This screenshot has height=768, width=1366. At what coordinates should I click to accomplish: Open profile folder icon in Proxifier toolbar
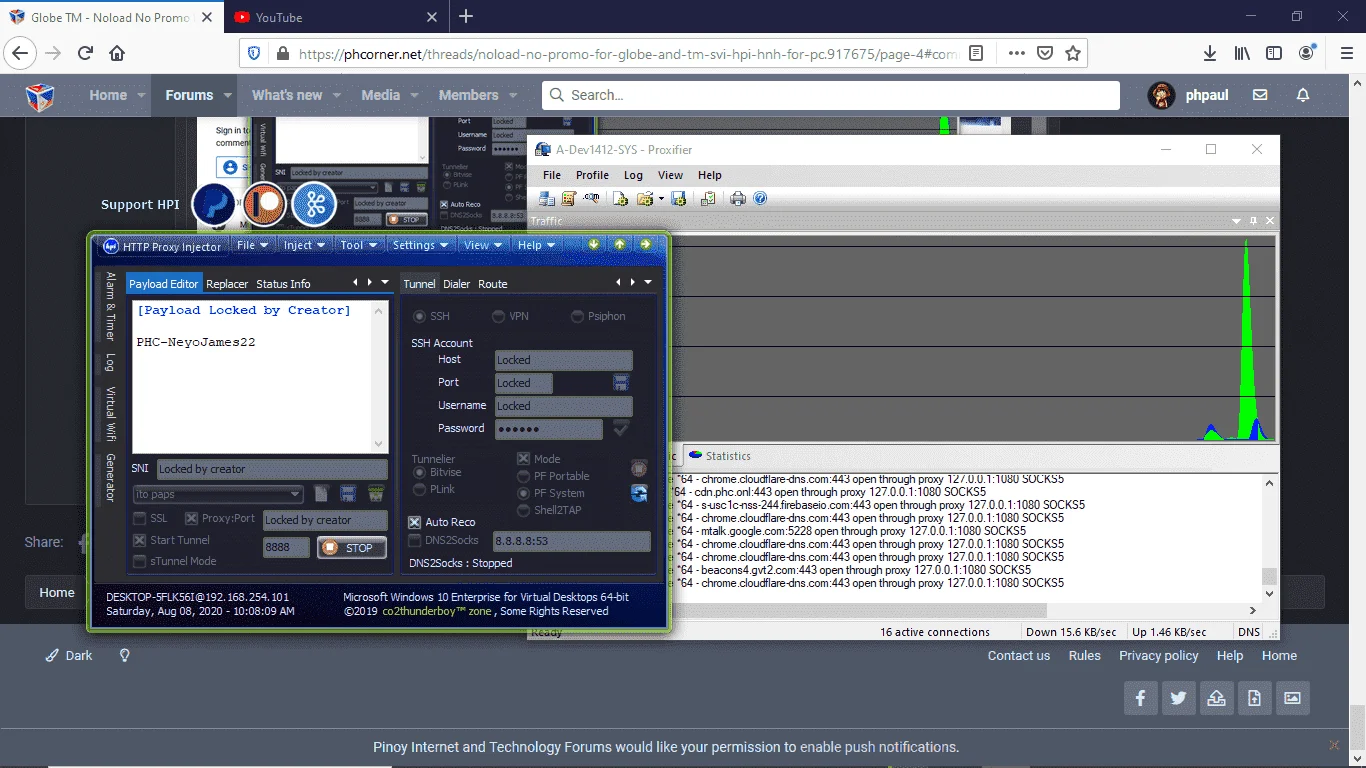click(645, 198)
